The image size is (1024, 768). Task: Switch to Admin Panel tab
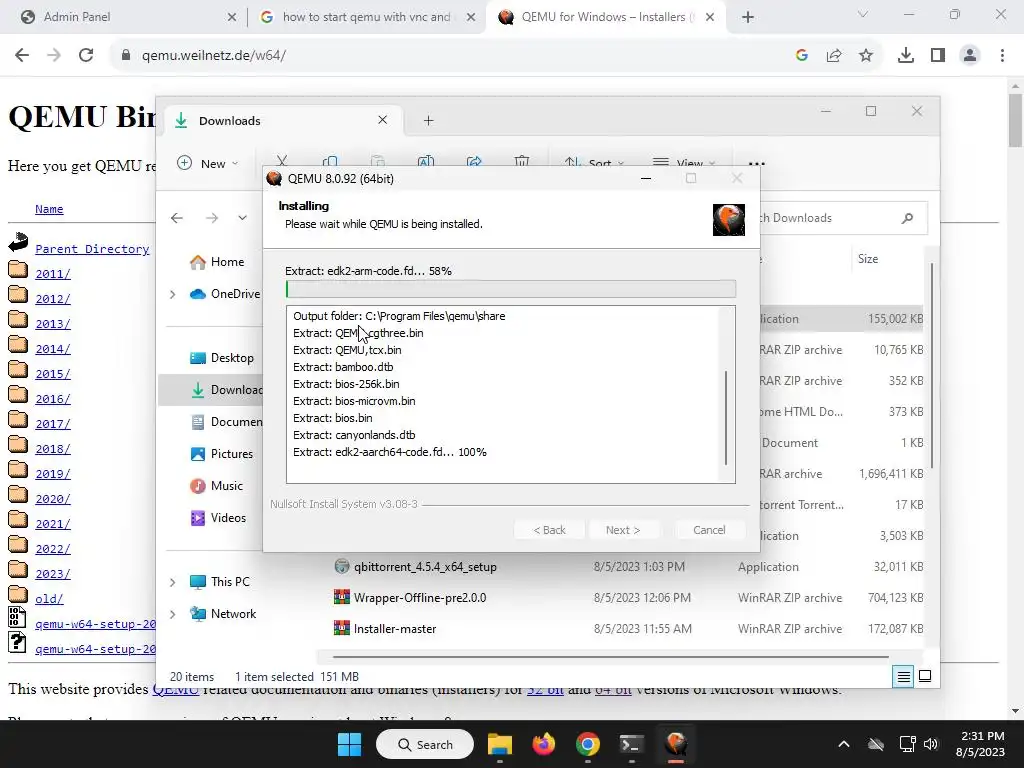[126, 17]
